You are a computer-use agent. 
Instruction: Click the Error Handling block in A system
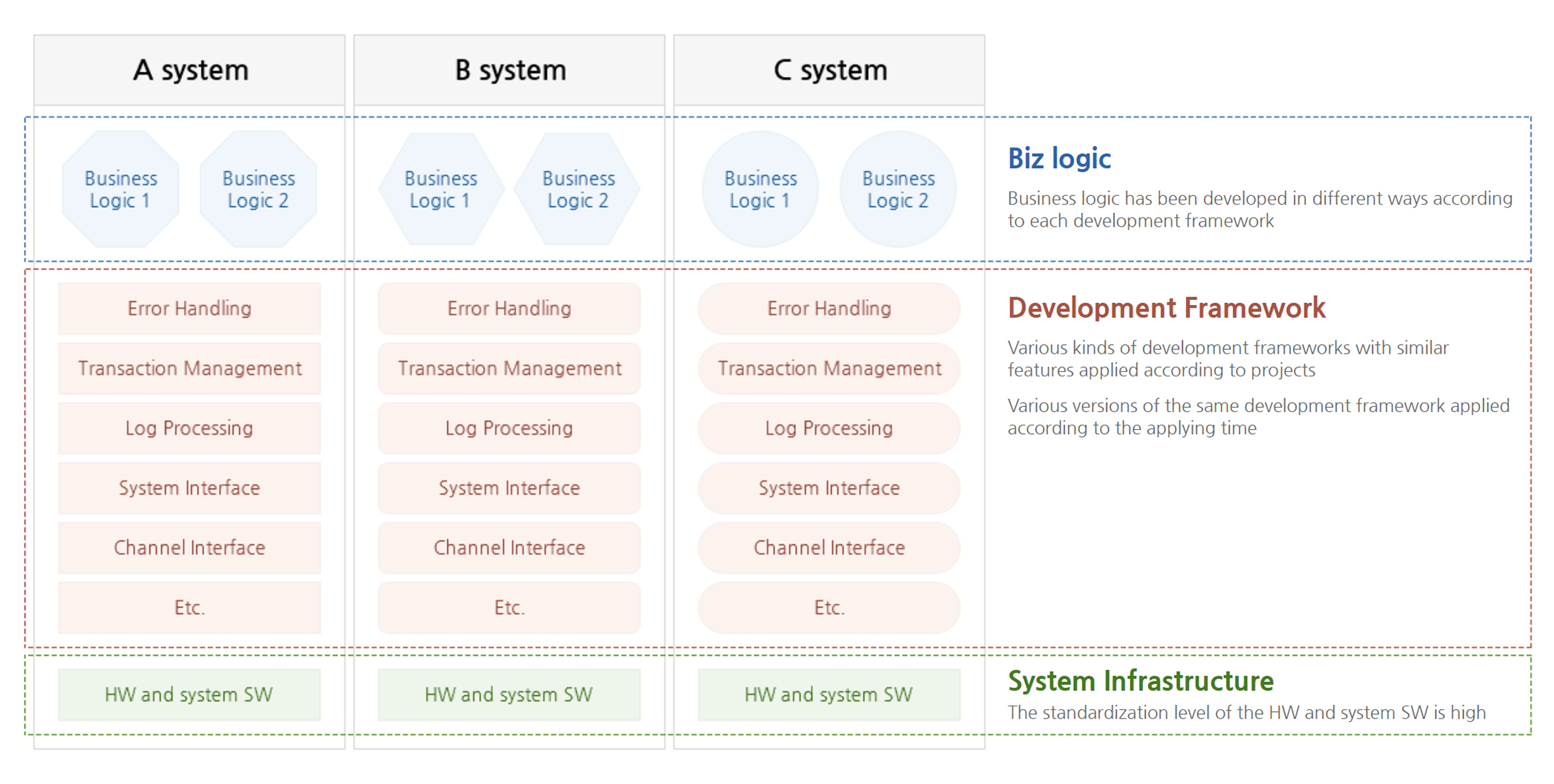(x=188, y=308)
